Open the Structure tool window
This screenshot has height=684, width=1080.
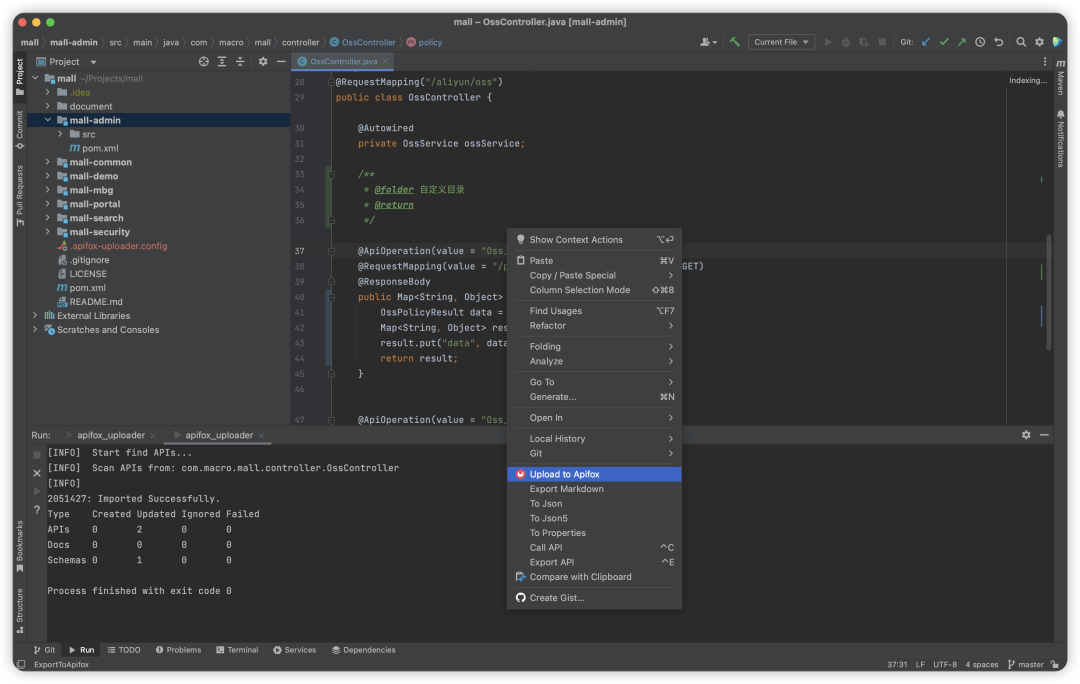(x=19, y=611)
